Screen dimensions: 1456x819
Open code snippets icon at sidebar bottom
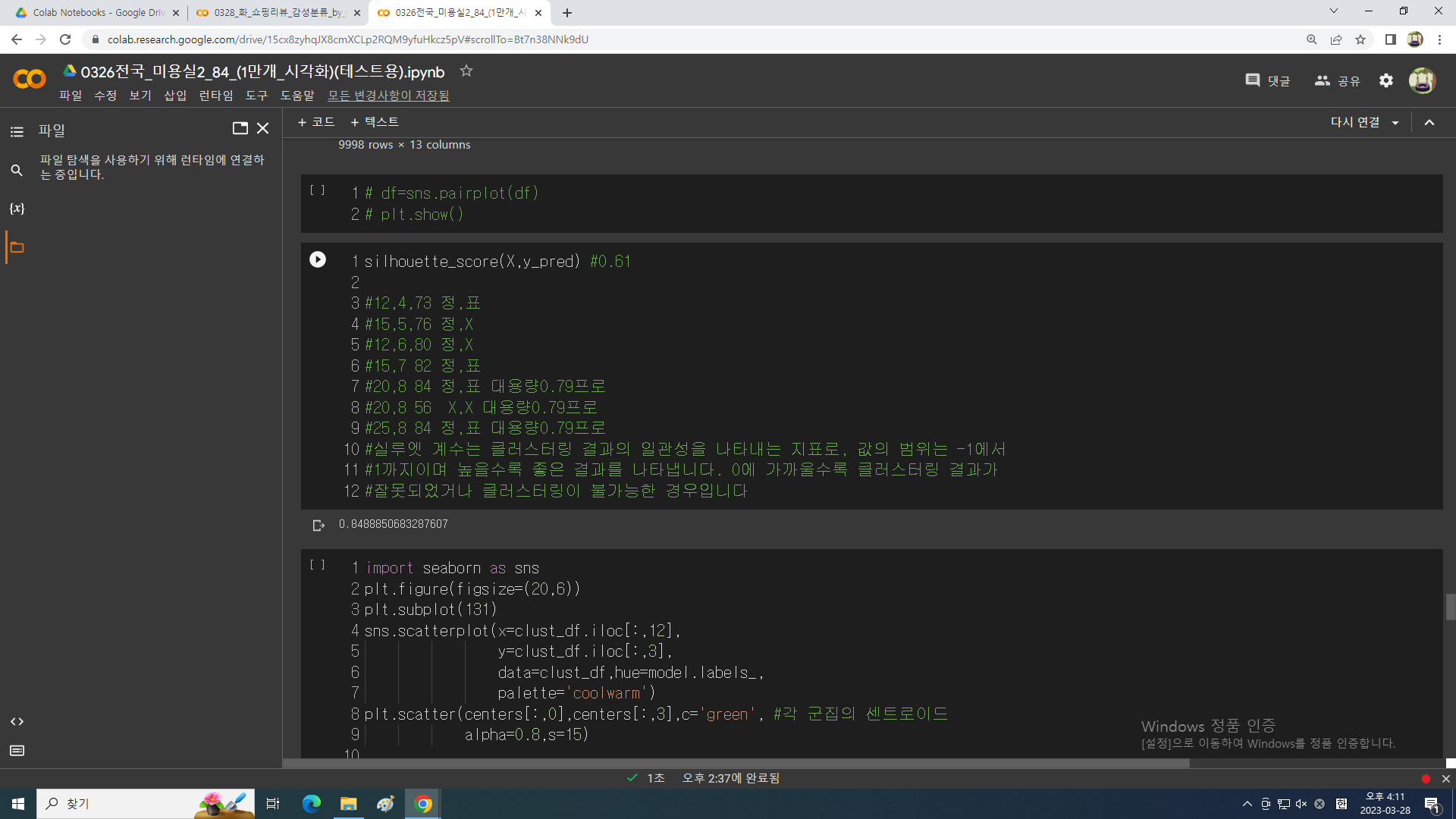tap(17, 721)
